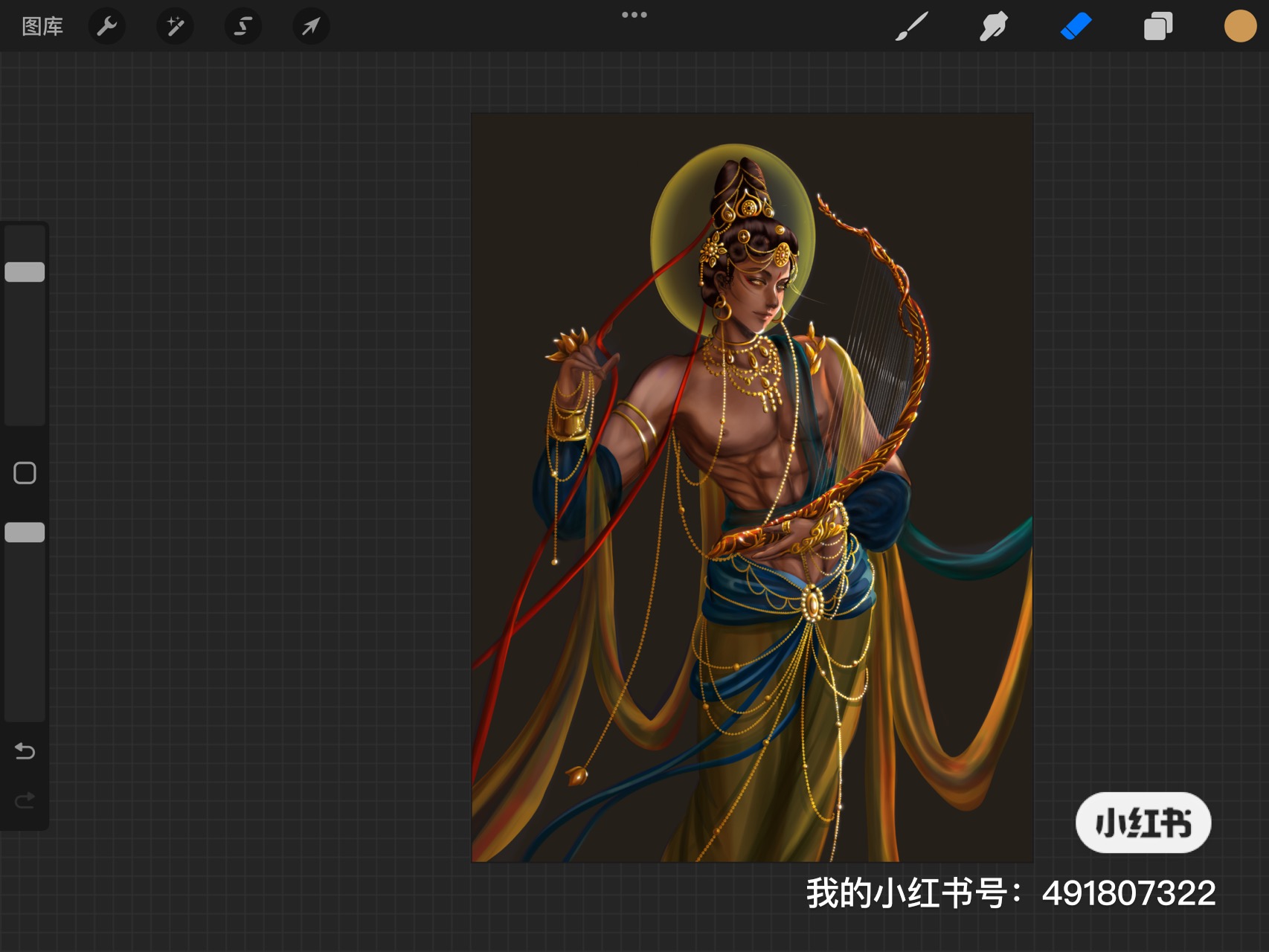Select the Paintbrush tool
This screenshot has width=1269, height=952.
click(x=911, y=27)
